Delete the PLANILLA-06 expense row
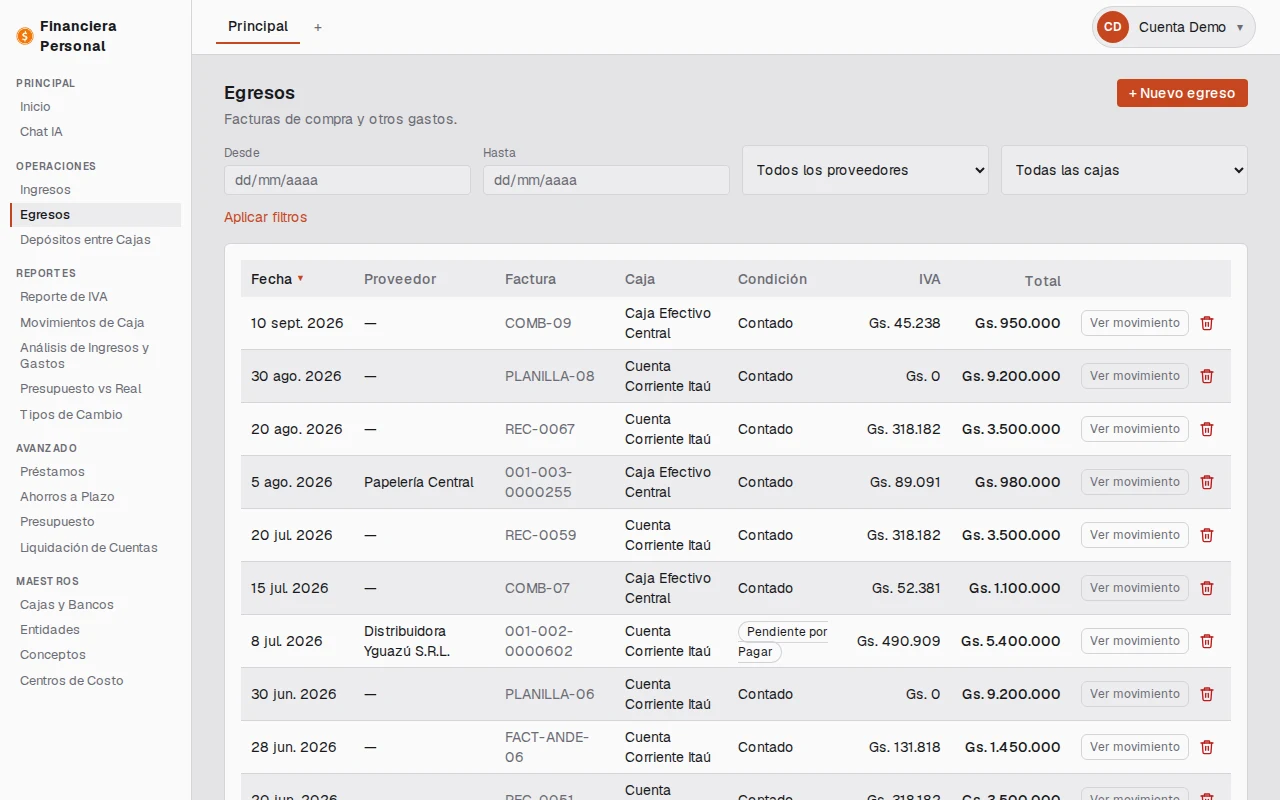Image resolution: width=1280 pixels, height=800 pixels. (1207, 694)
